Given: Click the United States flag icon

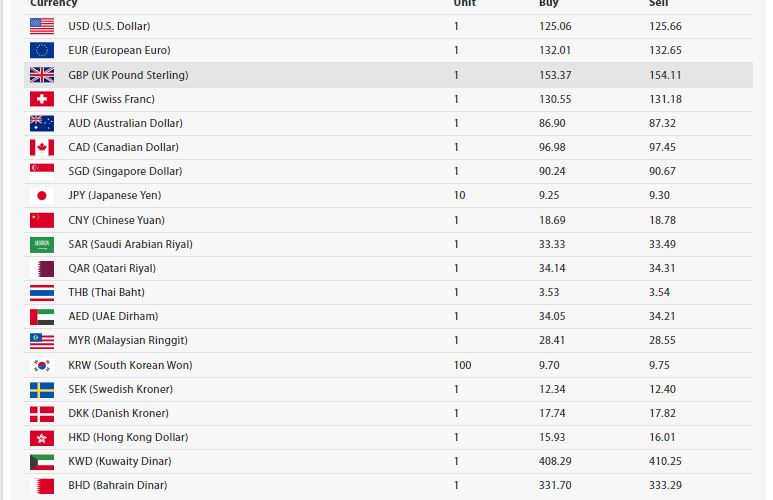Looking at the screenshot, I should (41, 26).
